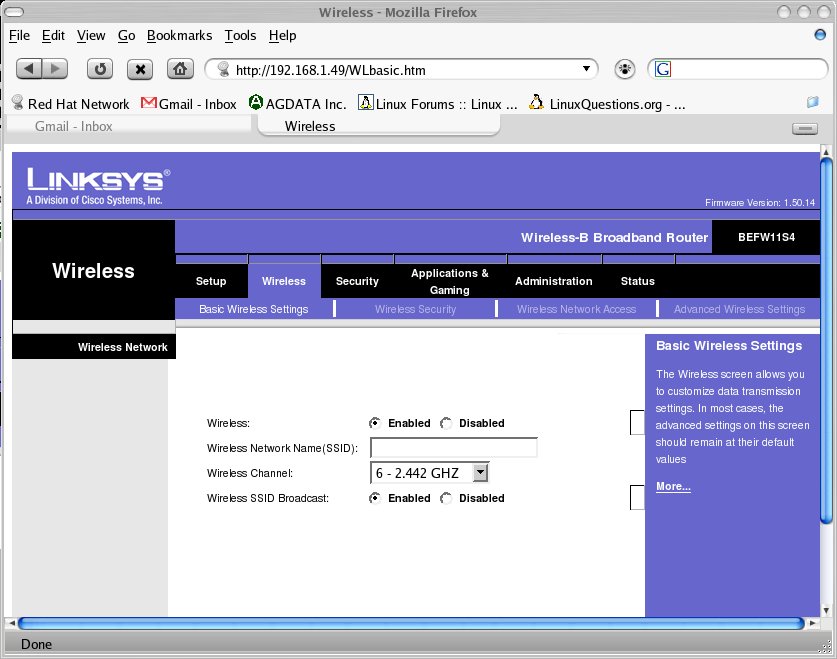This screenshot has width=837, height=659.
Task: Click the Wireless Network Name SSID field
Action: [x=453, y=448]
